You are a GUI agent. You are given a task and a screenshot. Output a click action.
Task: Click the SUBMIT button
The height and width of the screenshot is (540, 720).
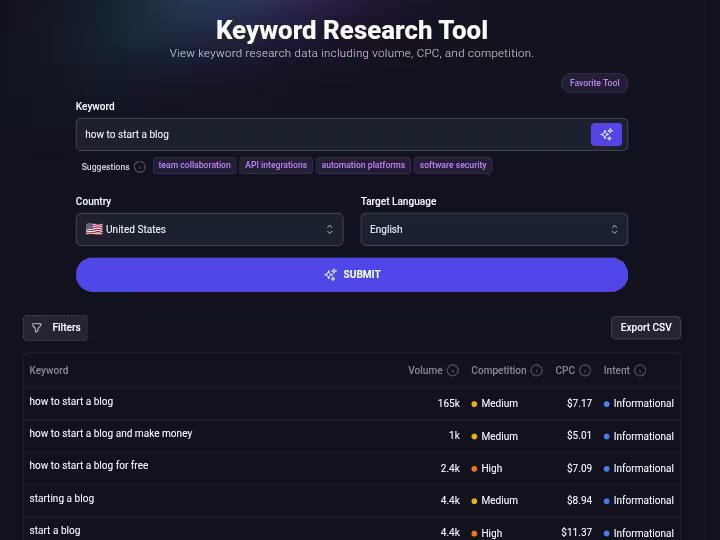[x=352, y=275]
